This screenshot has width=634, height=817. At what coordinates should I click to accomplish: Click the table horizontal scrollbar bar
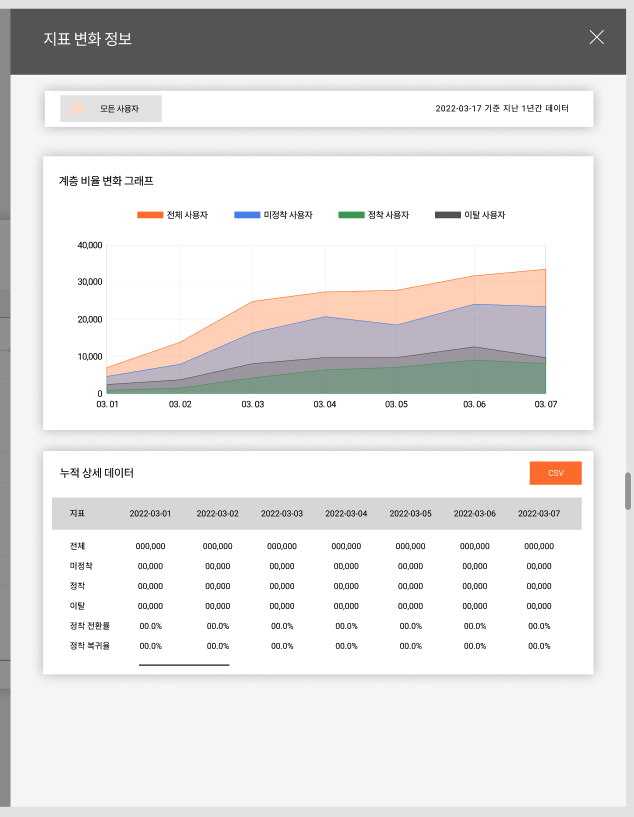[184, 665]
